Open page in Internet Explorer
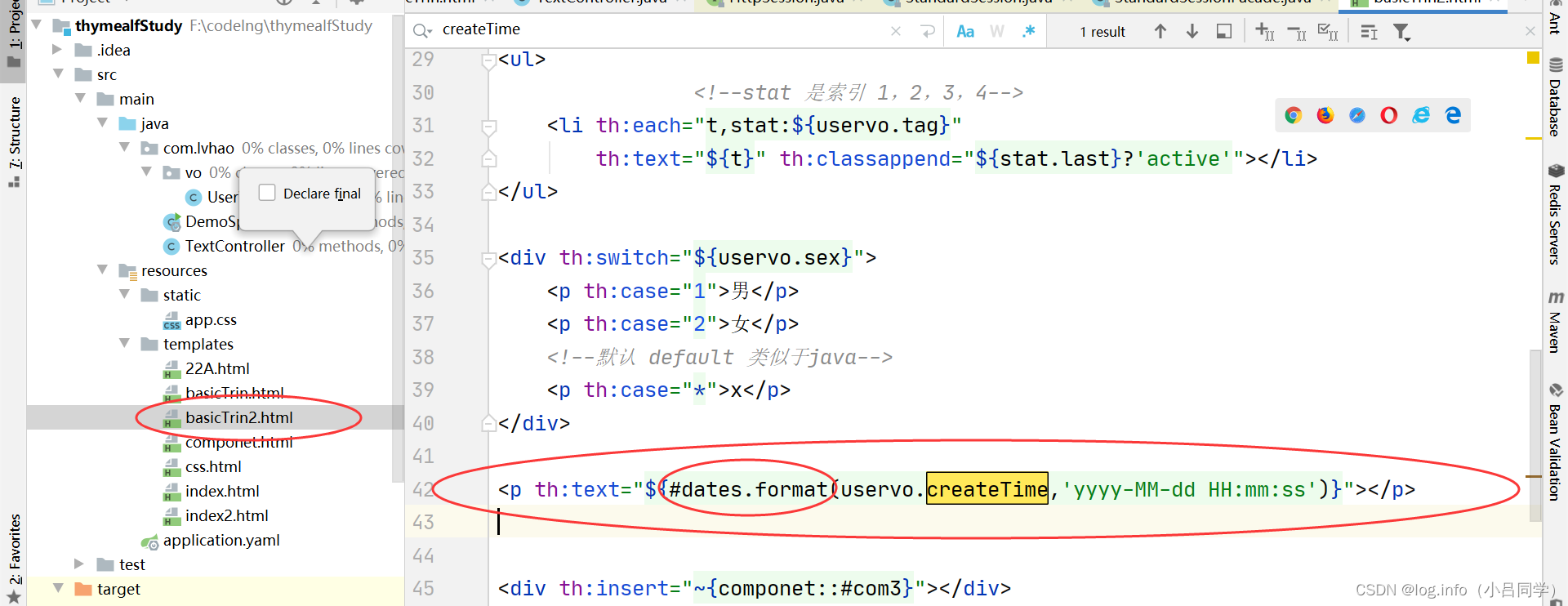 [1421, 115]
